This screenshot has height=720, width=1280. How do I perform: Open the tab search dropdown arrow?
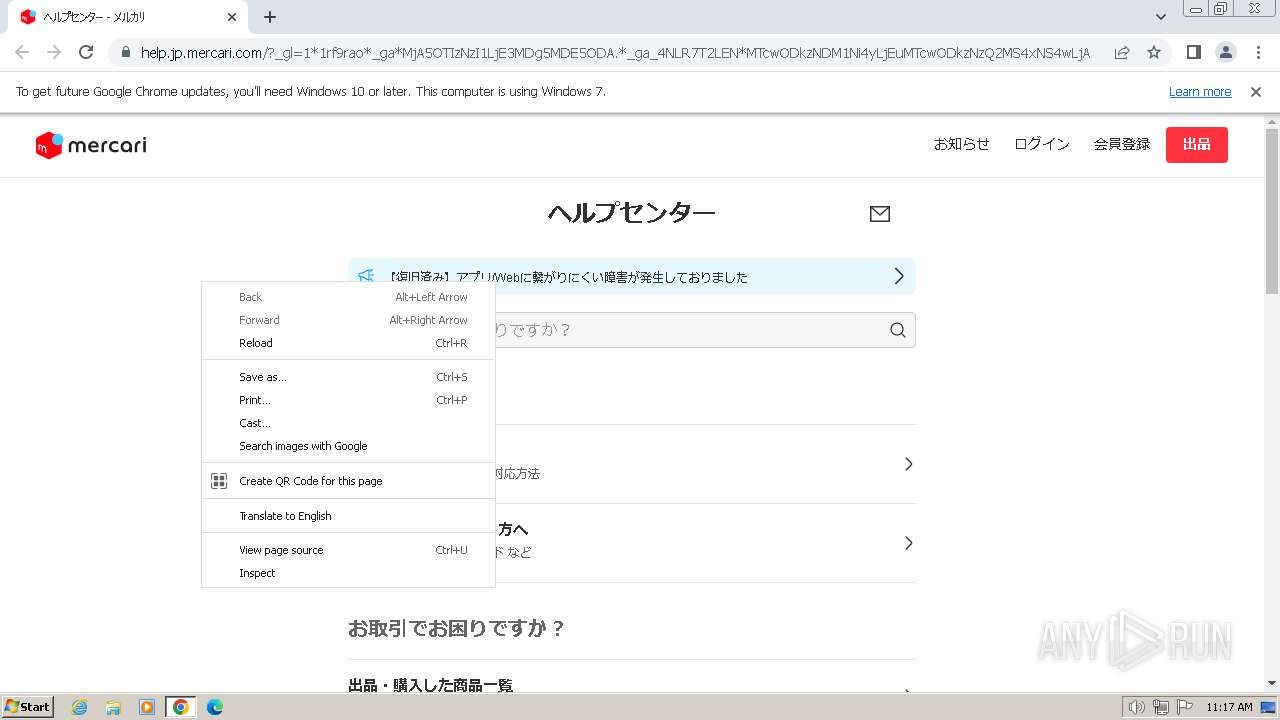pos(1161,17)
